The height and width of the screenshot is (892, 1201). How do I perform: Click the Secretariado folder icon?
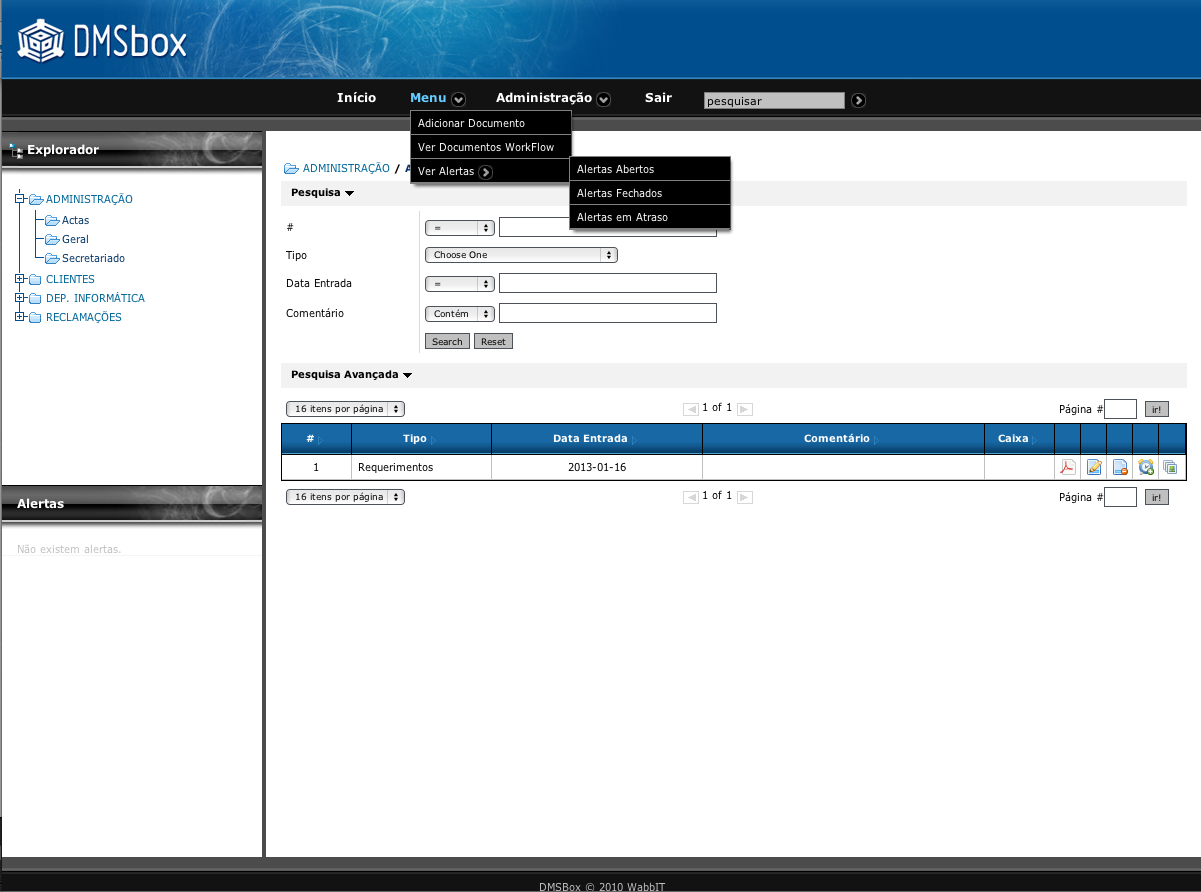53,259
